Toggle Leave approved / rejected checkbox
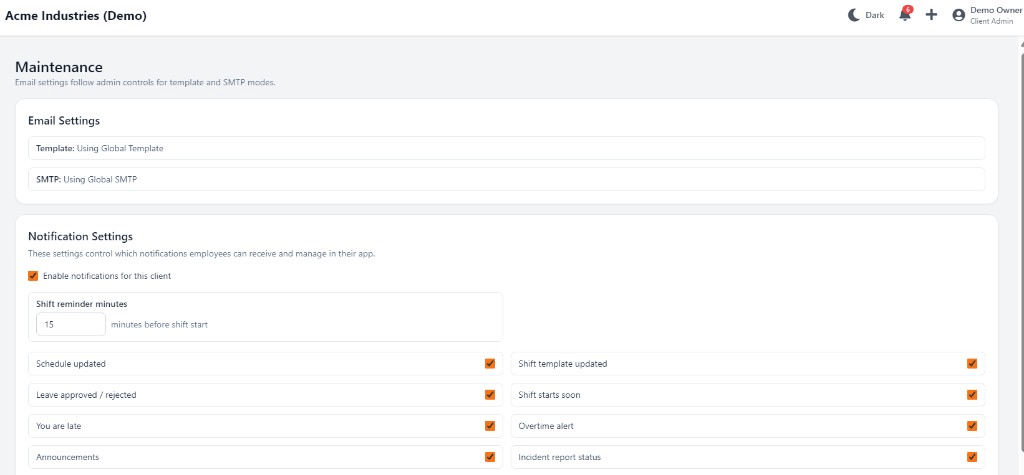The height and width of the screenshot is (475, 1024). click(x=490, y=395)
